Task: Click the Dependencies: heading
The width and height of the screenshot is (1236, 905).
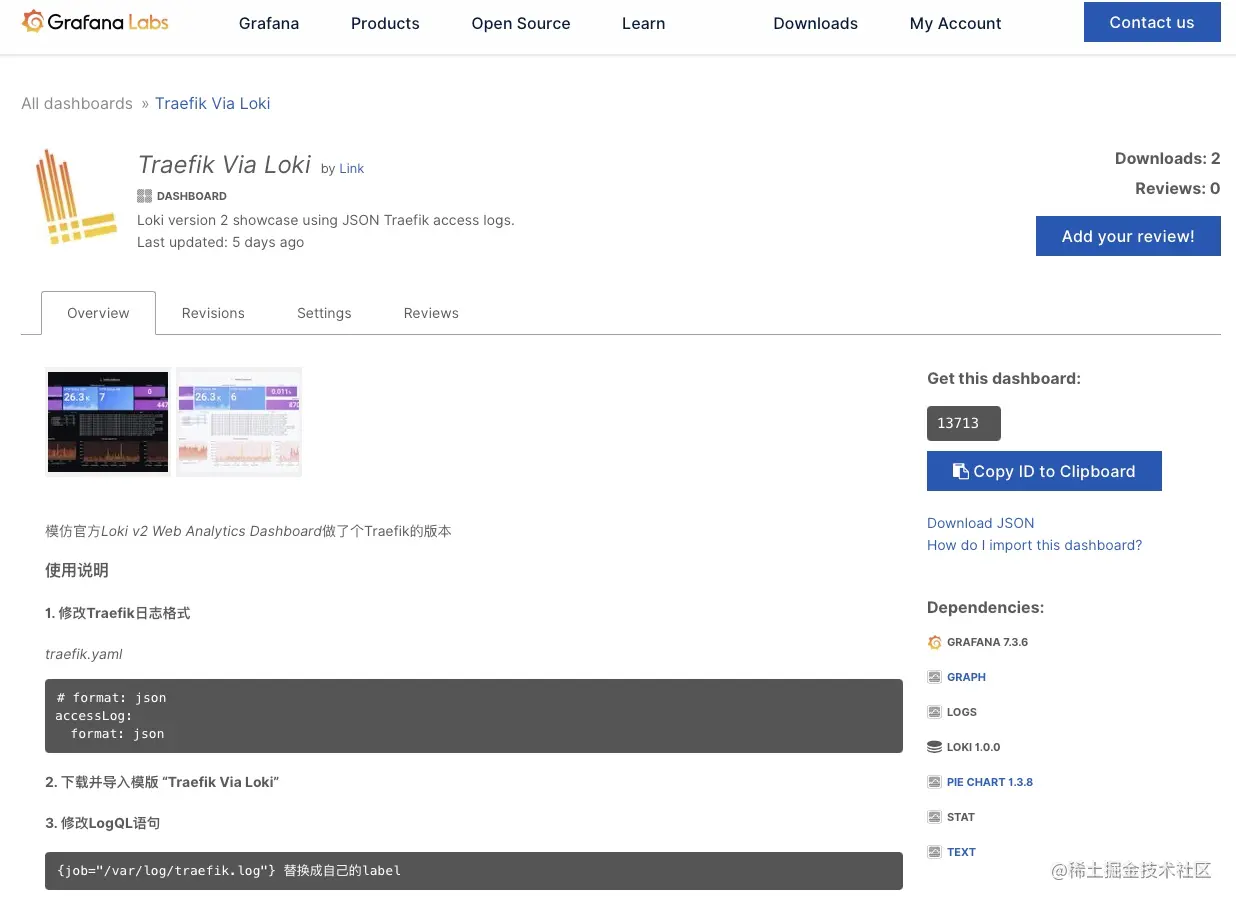Action: [985, 607]
